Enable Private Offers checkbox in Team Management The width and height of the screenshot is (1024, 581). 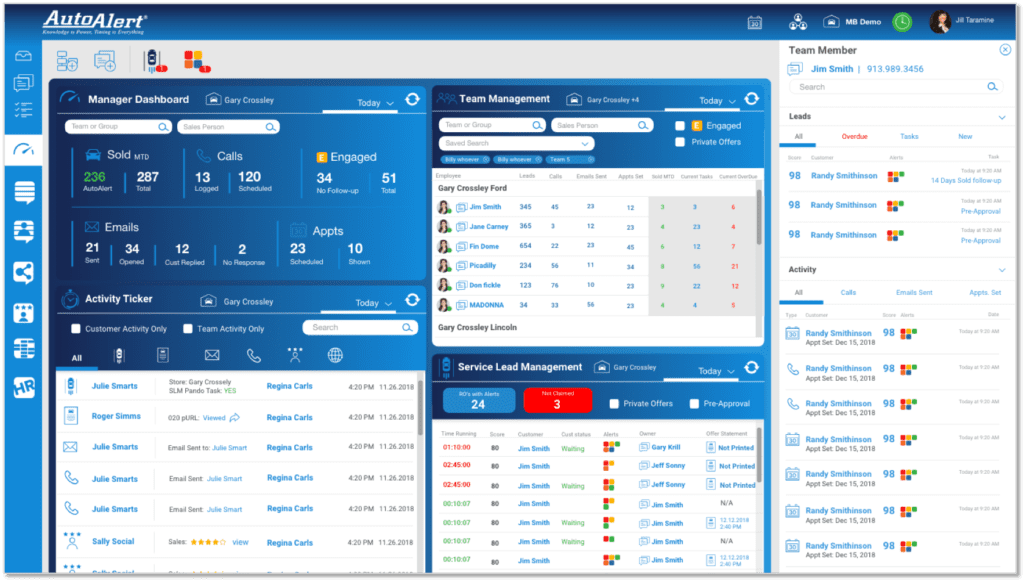(x=680, y=142)
